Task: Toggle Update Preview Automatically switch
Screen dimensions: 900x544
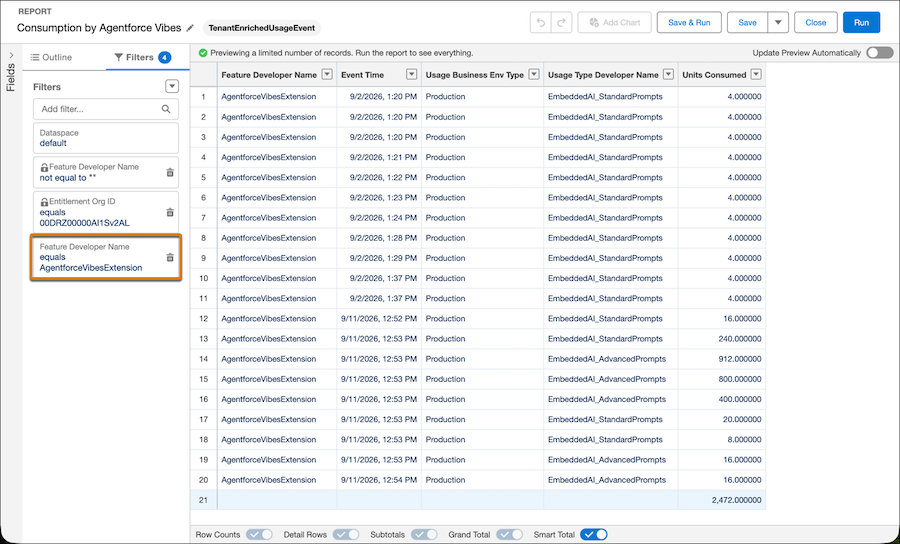Action: 880,53
